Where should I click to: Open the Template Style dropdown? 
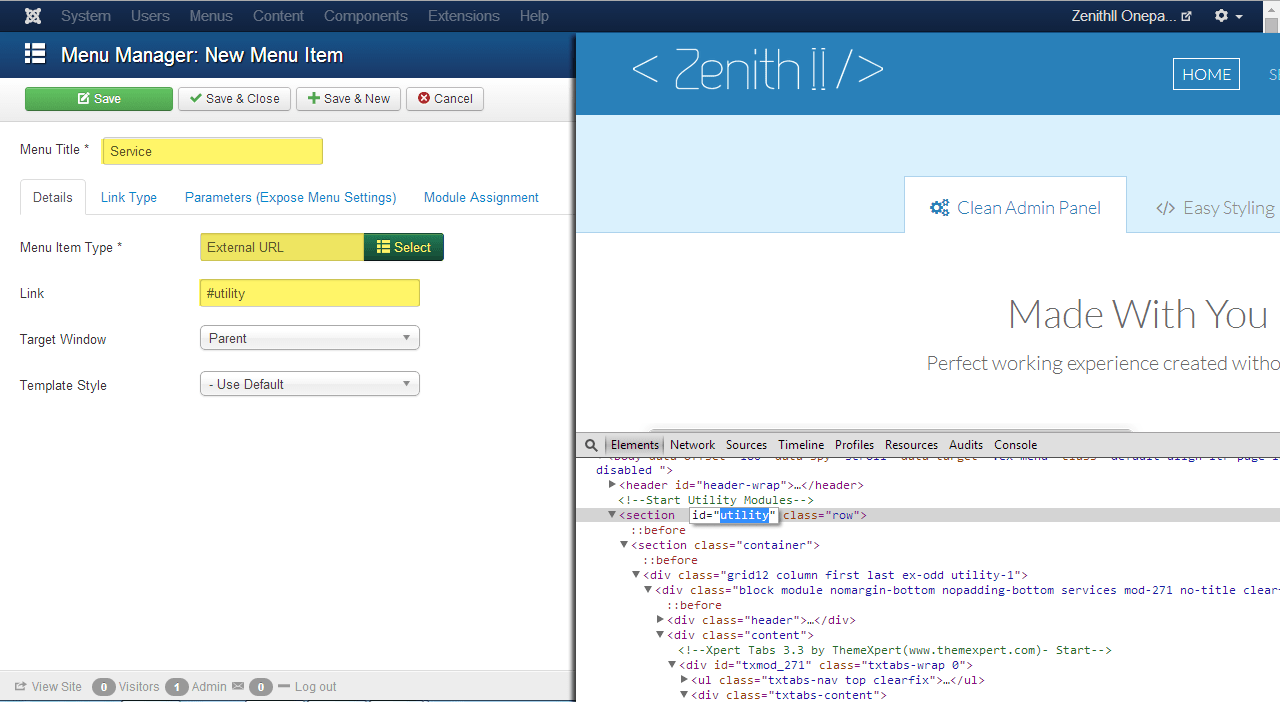[309, 384]
